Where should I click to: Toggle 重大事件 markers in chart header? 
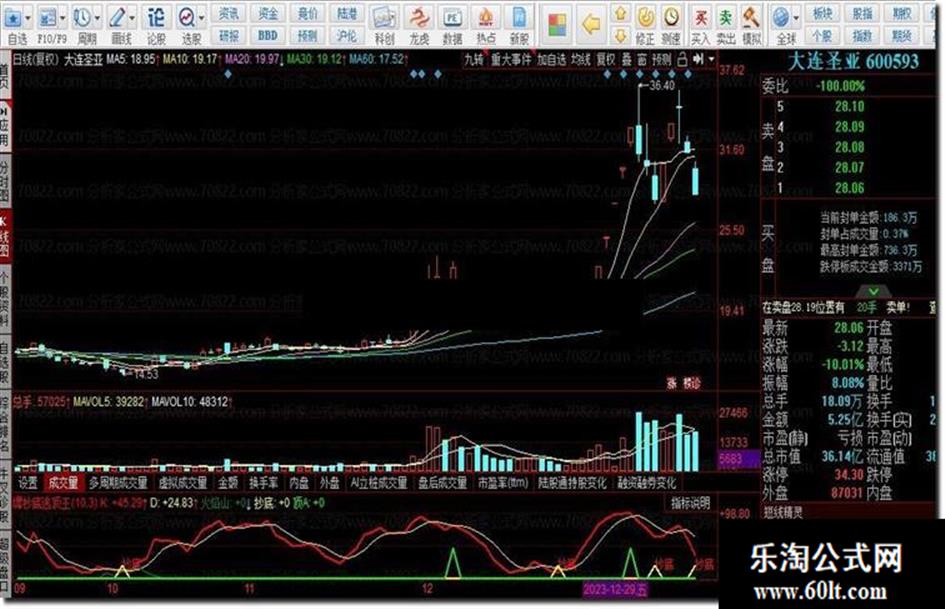tap(510, 59)
